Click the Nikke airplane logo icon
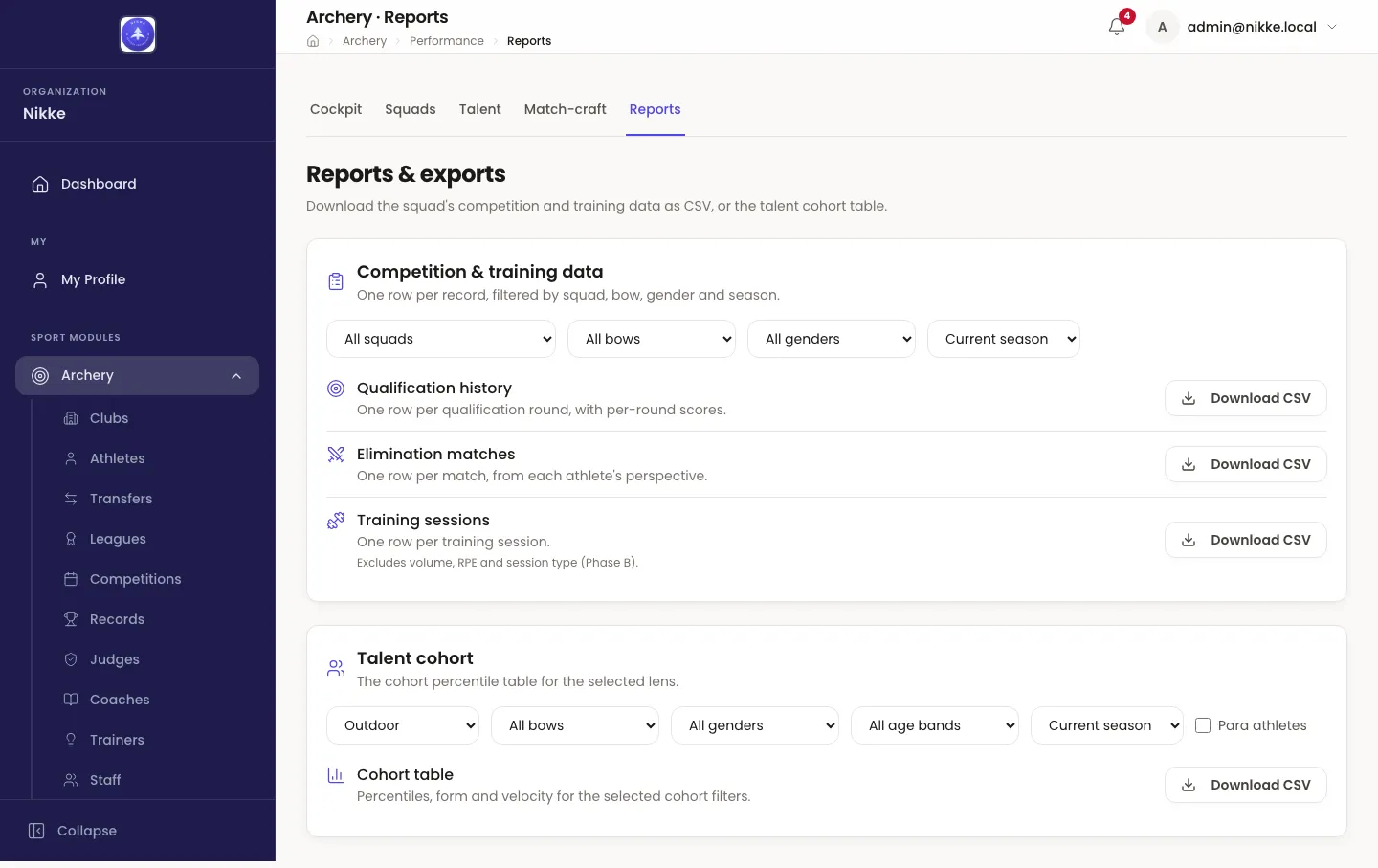Screen dimensions: 1378x868 (138, 34)
